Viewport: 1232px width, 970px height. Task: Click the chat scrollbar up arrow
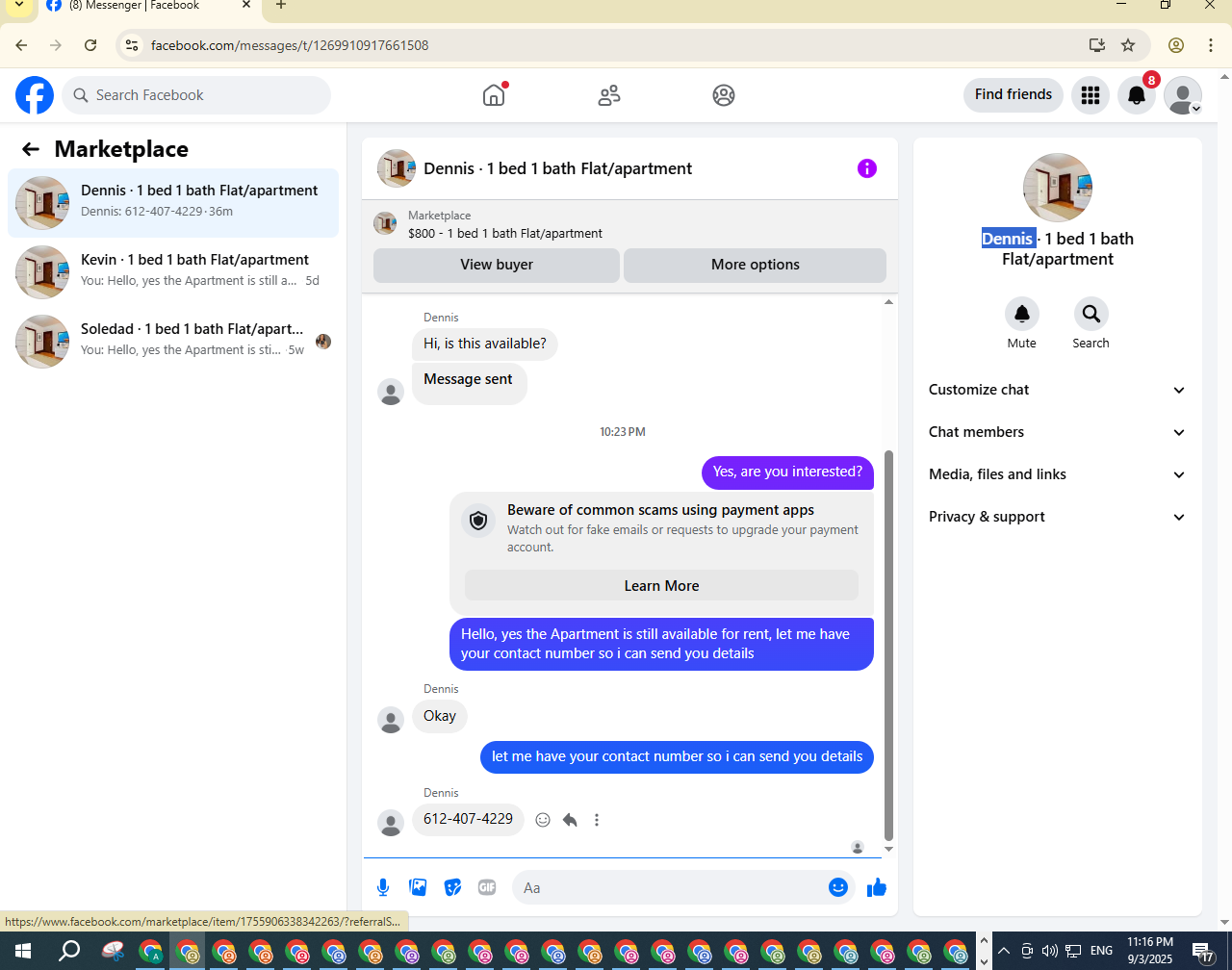tap(888, 302)
